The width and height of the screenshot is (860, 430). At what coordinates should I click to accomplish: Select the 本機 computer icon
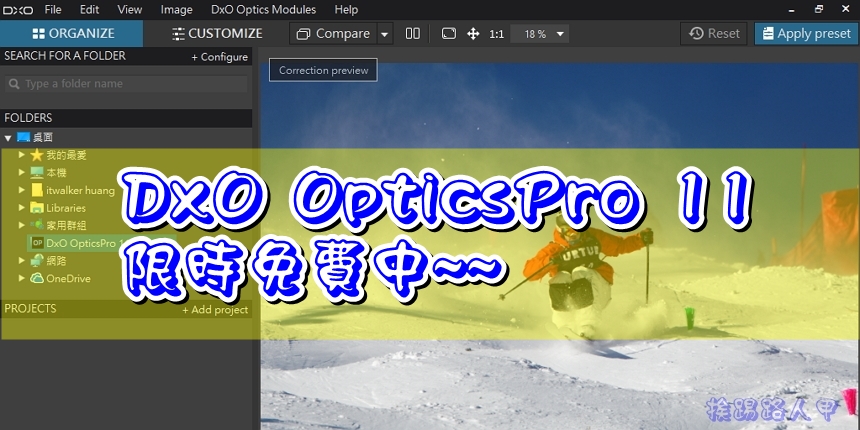point(37,173)
